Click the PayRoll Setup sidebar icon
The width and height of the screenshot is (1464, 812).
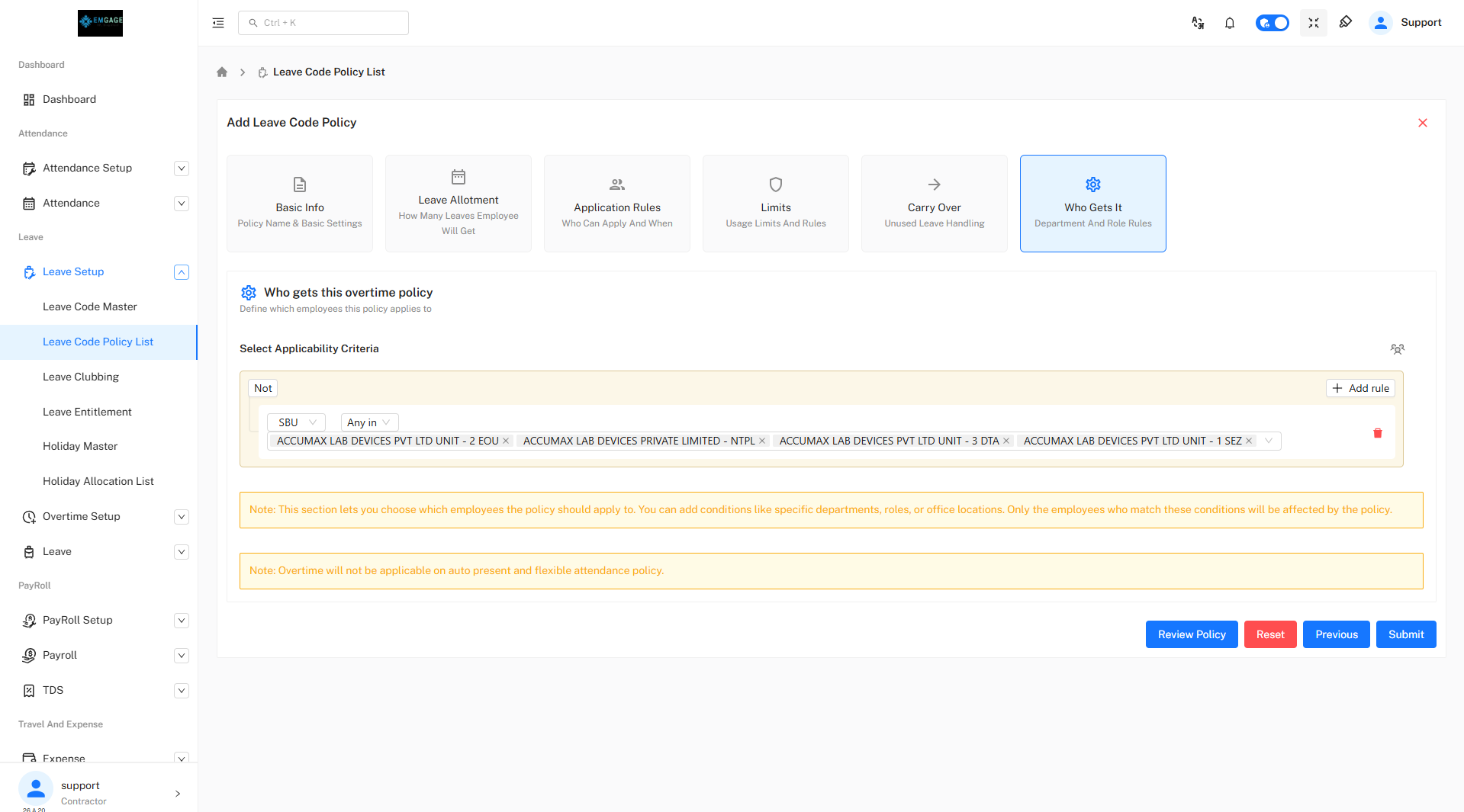pos(29,621)
